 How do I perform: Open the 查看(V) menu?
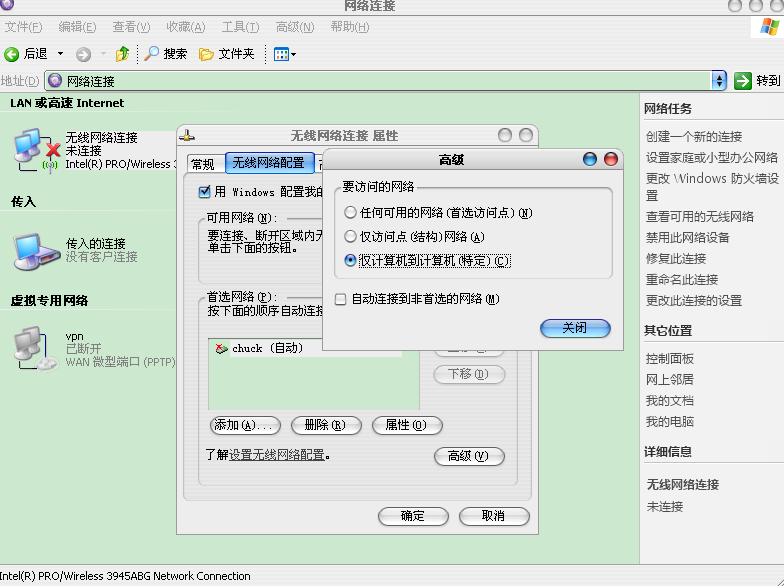tap(131, 27)
